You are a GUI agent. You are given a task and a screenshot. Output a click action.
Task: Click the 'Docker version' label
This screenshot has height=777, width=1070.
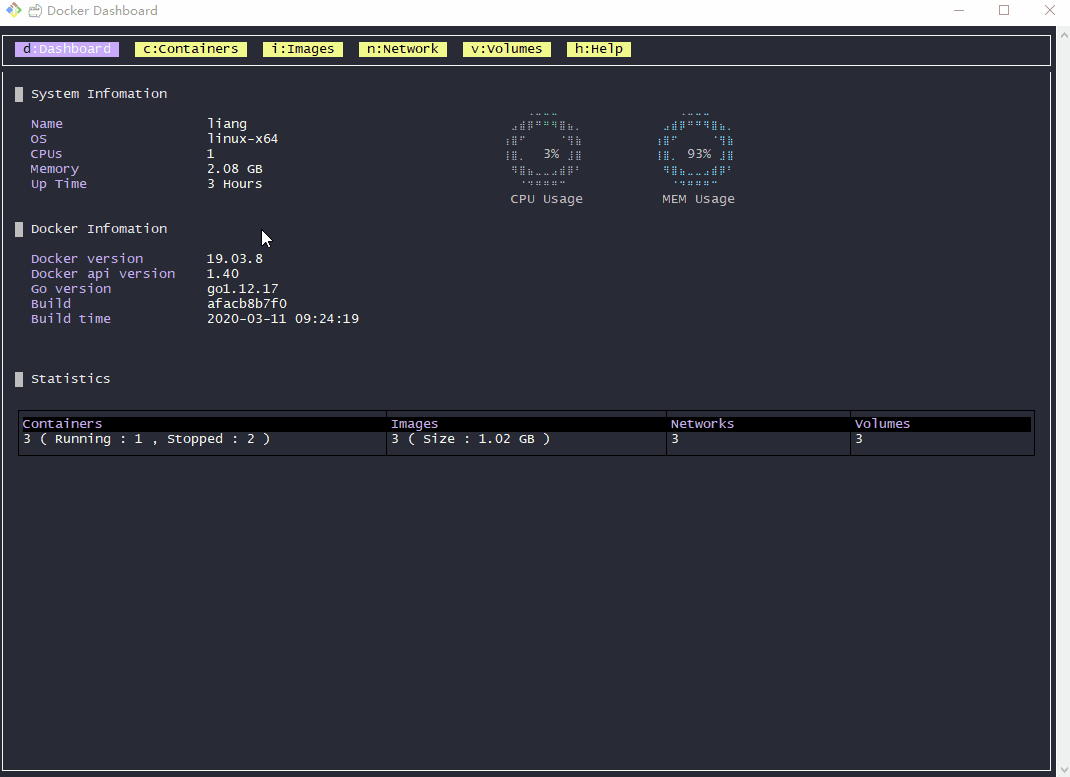(x=87, y=259)
